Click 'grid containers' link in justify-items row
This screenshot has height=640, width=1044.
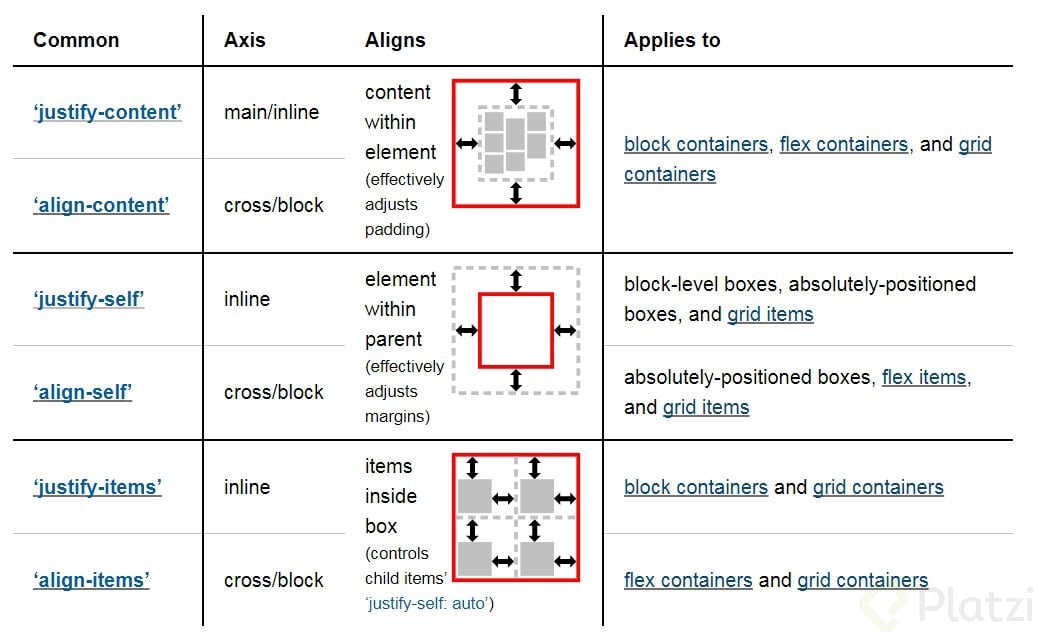coord(878,487)
